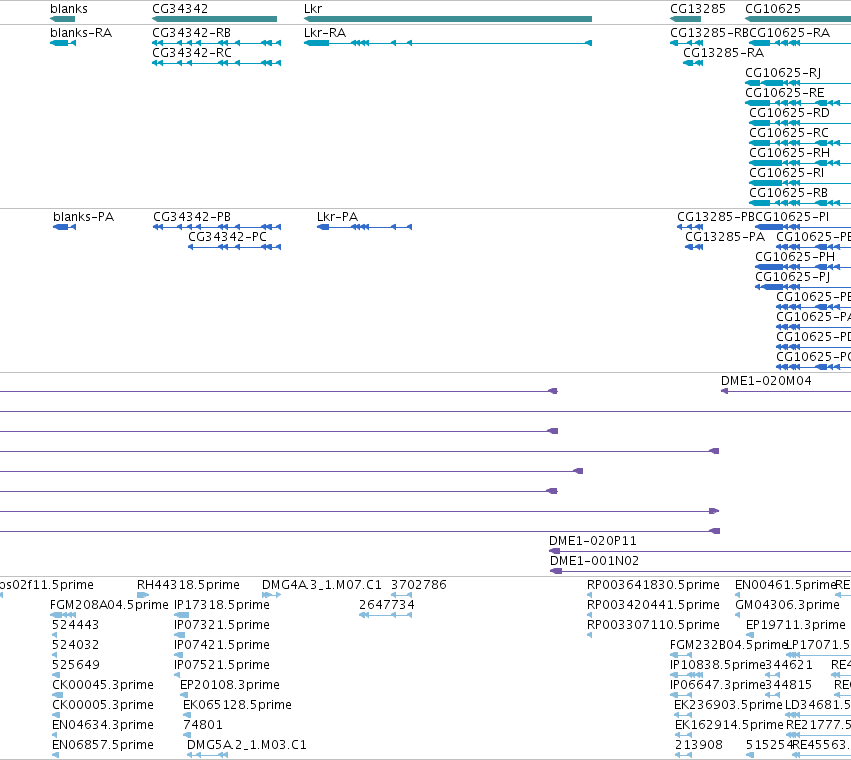The image size is (851, 760).
Task: Select the CG10625-RJ transcript
Action: [x=798, y=83]
